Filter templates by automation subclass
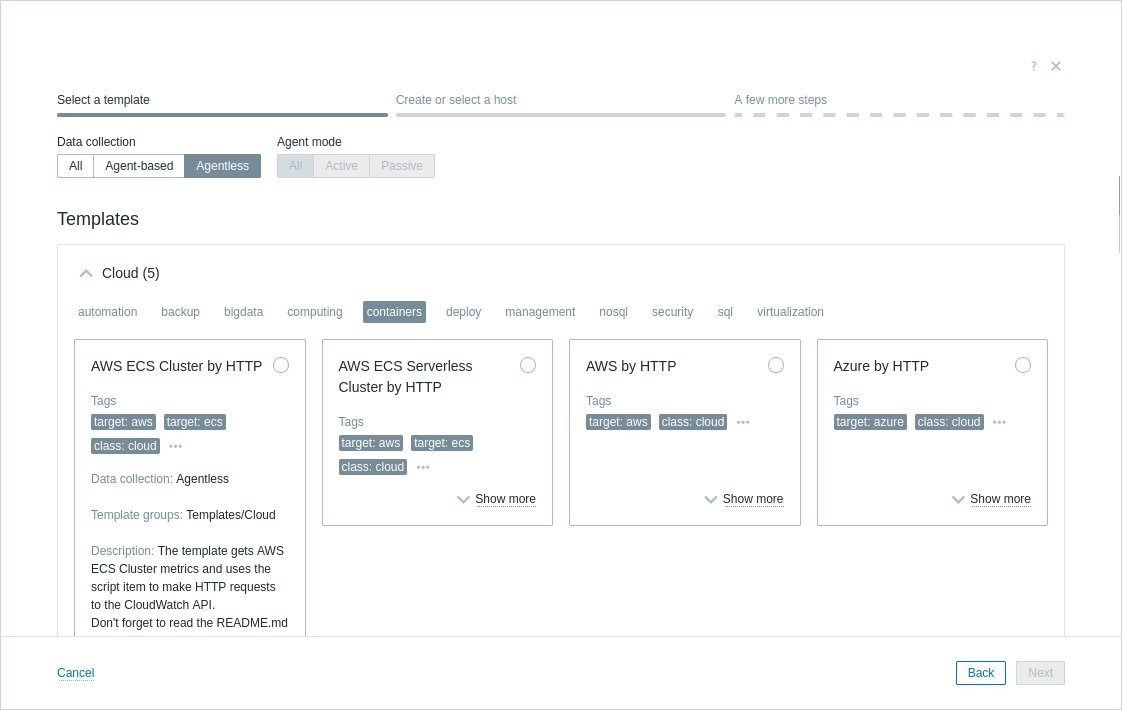Image resolution: width=1122 pixels, height=710 pixels. tap(107, 312)
